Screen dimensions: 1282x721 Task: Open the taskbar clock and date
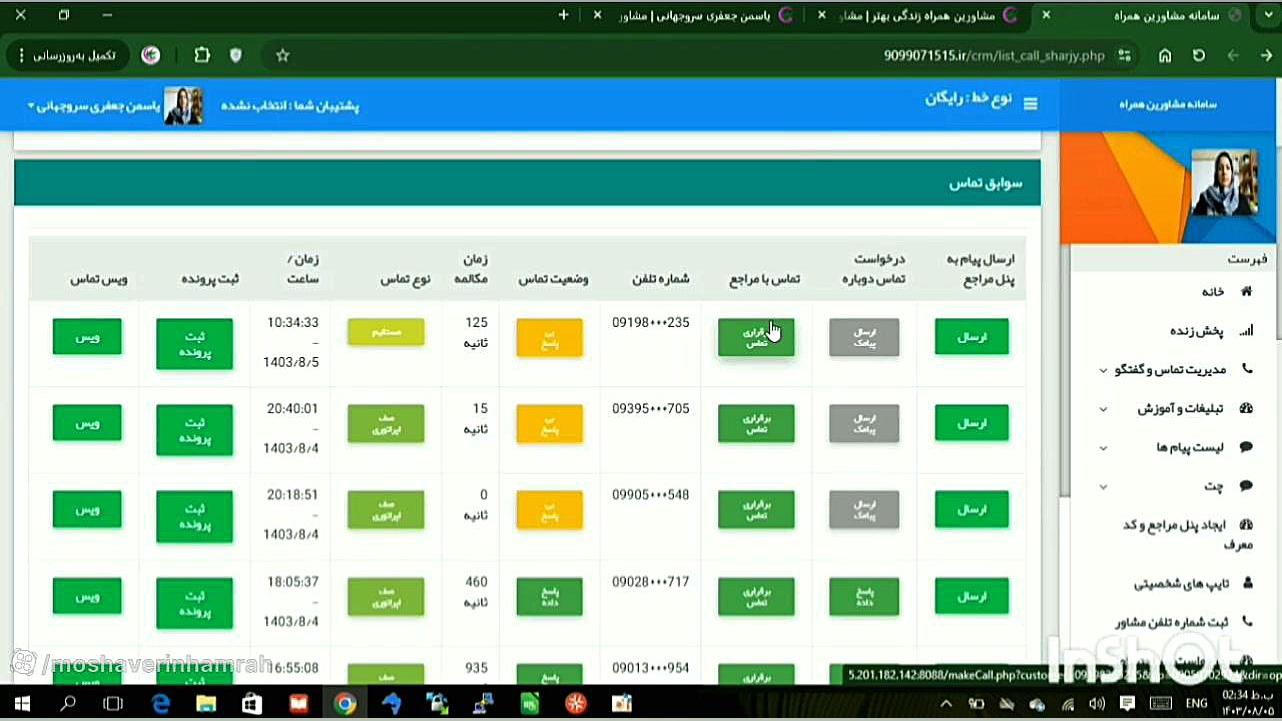1247,703
